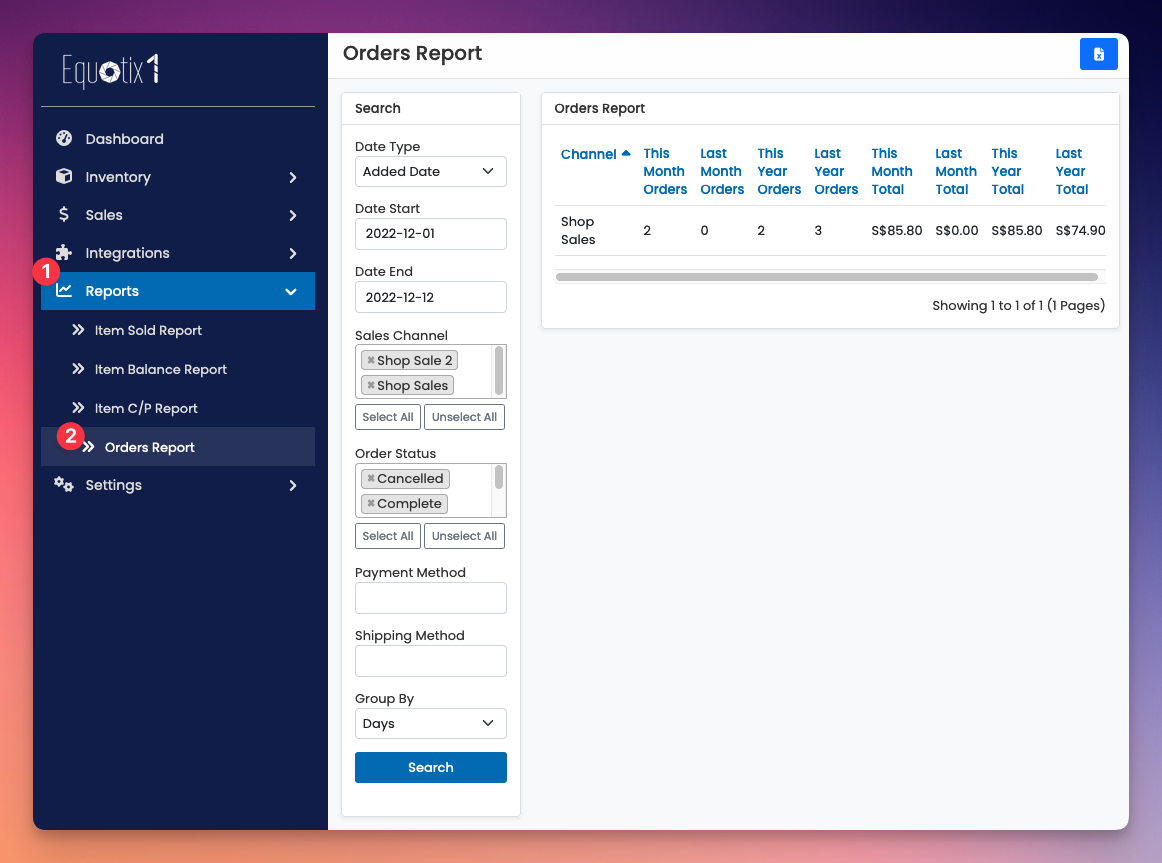Viewport: 1162px width, 863px height.
Task: Click the Reports menu label
Action: pyautogui.click(x=112, y=291)
